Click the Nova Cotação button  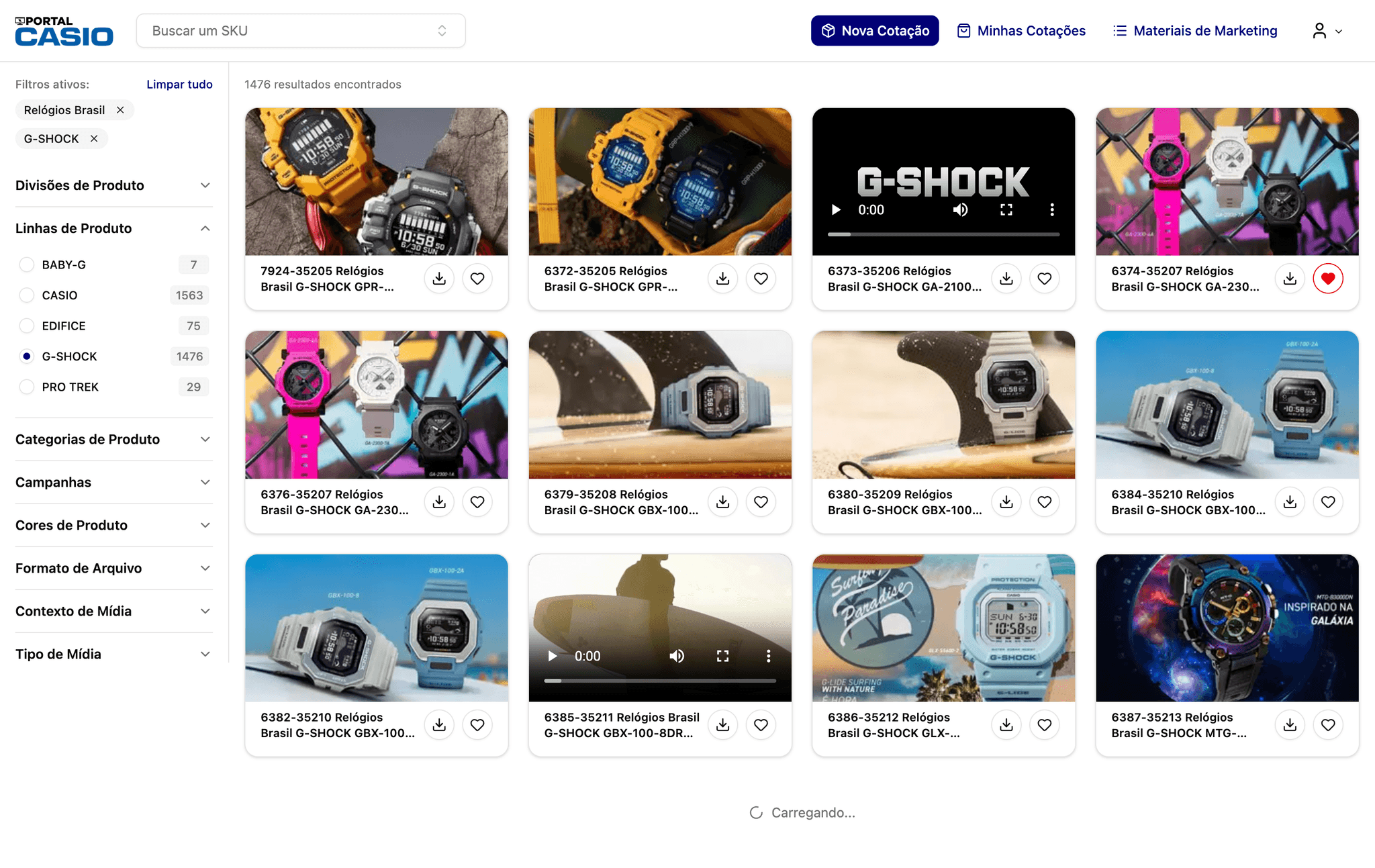pyautogui.click(x=874, y=31)
